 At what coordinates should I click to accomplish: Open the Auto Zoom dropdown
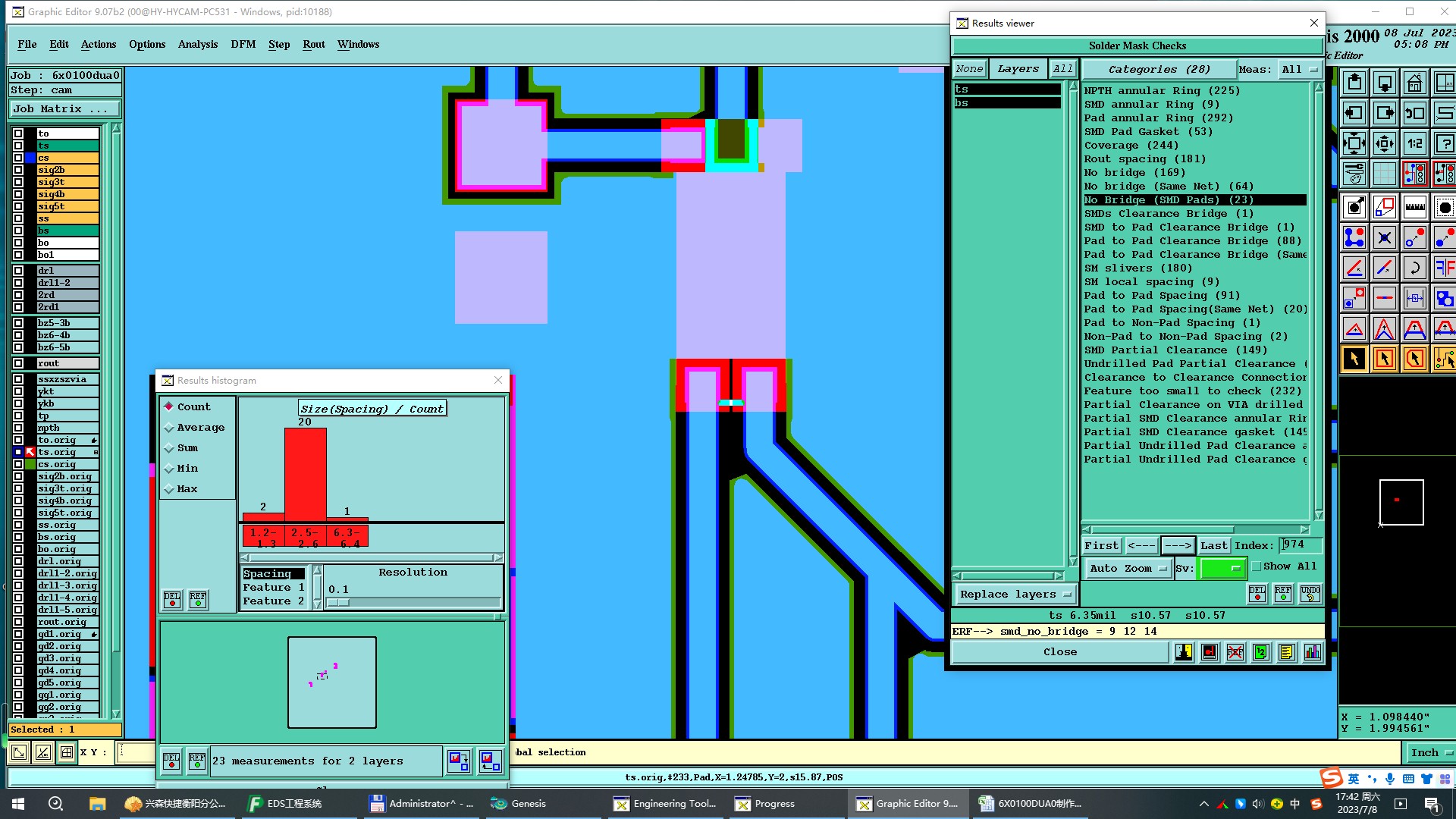1128,568
